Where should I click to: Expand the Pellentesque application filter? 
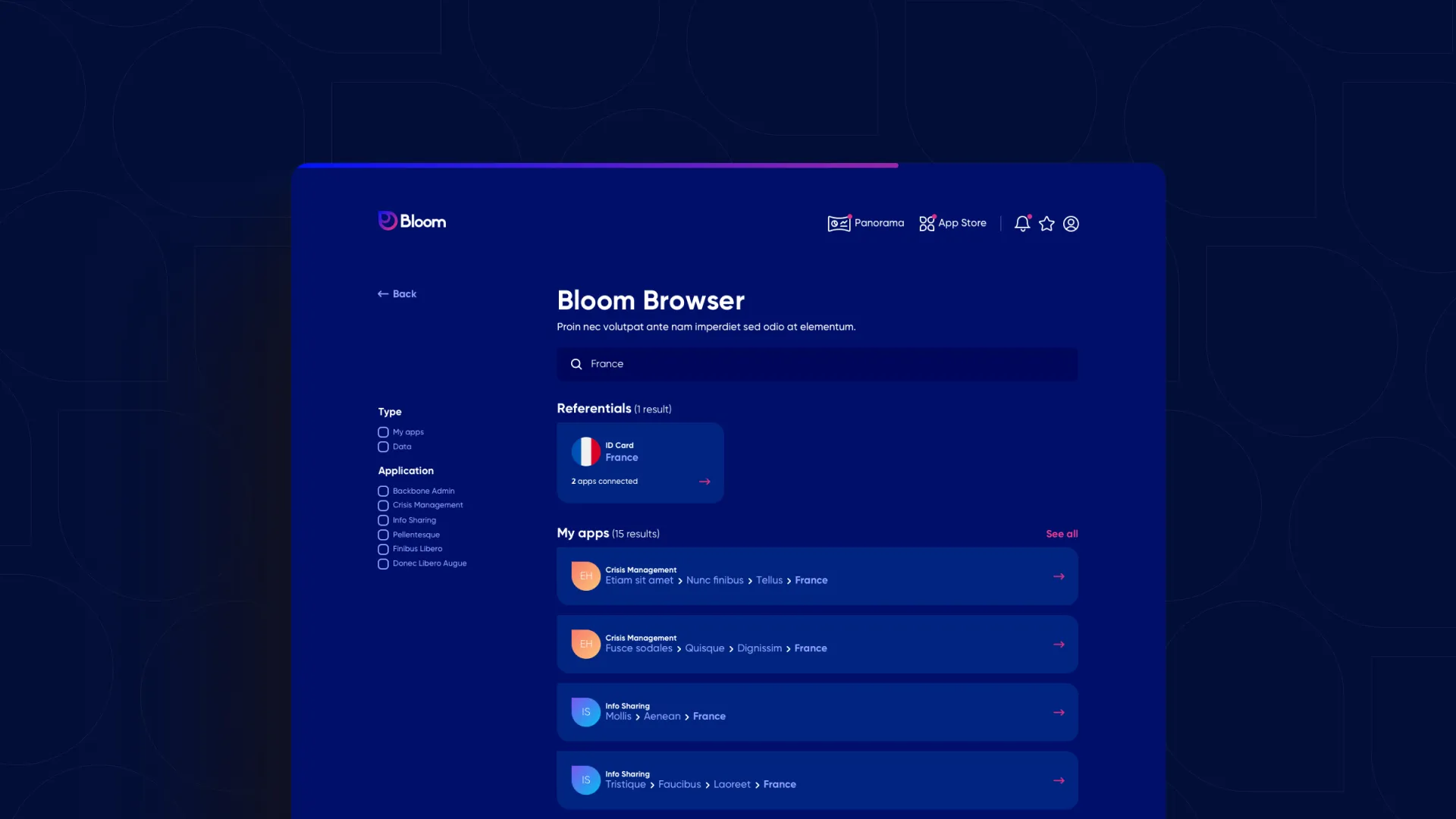tap(383, 535)
